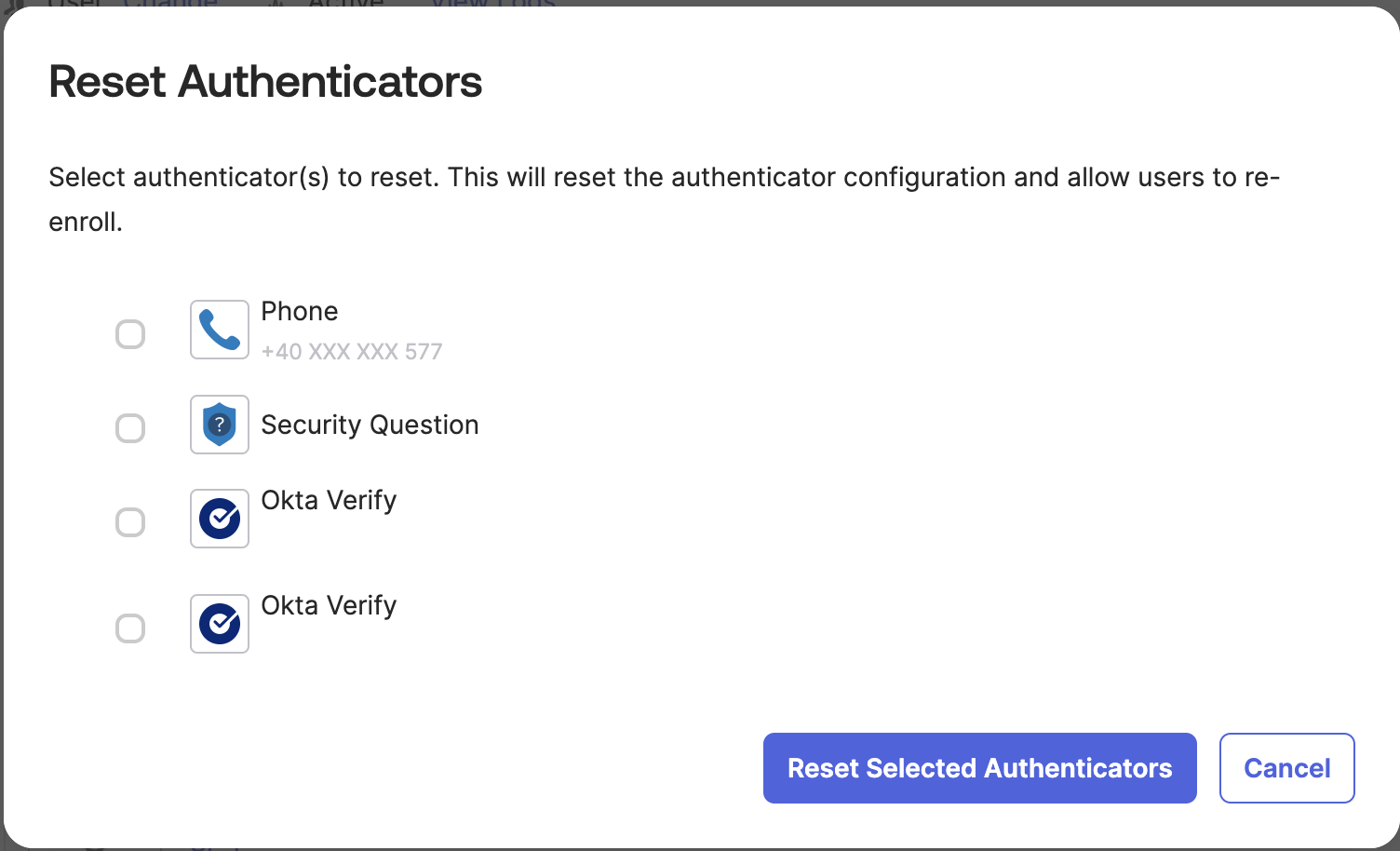Click the Security Question shield icon
The height and width of the screenshot is (851, 1400).
[220, 425]
